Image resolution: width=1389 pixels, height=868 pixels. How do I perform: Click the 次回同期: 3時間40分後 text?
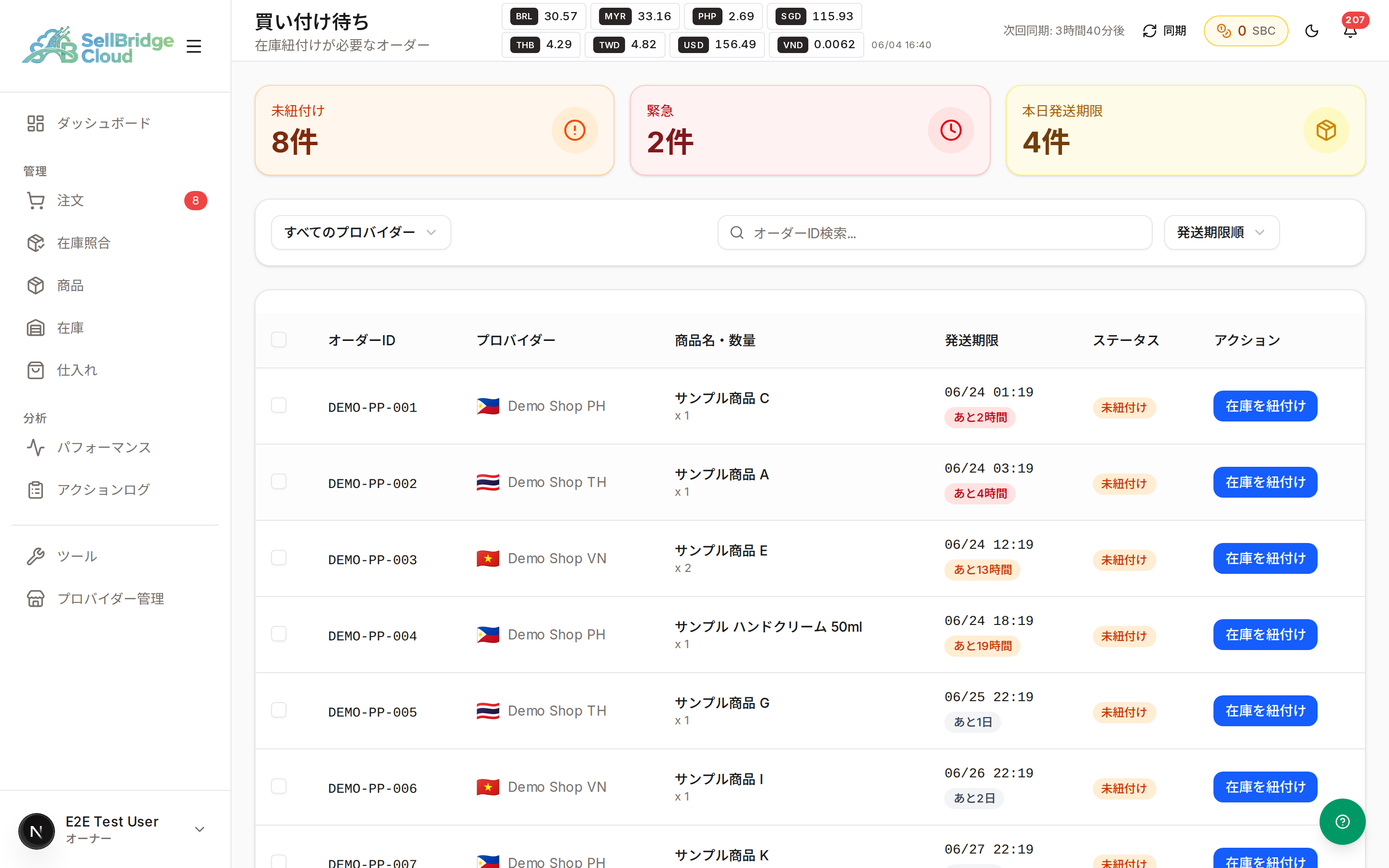point(1063,31)
